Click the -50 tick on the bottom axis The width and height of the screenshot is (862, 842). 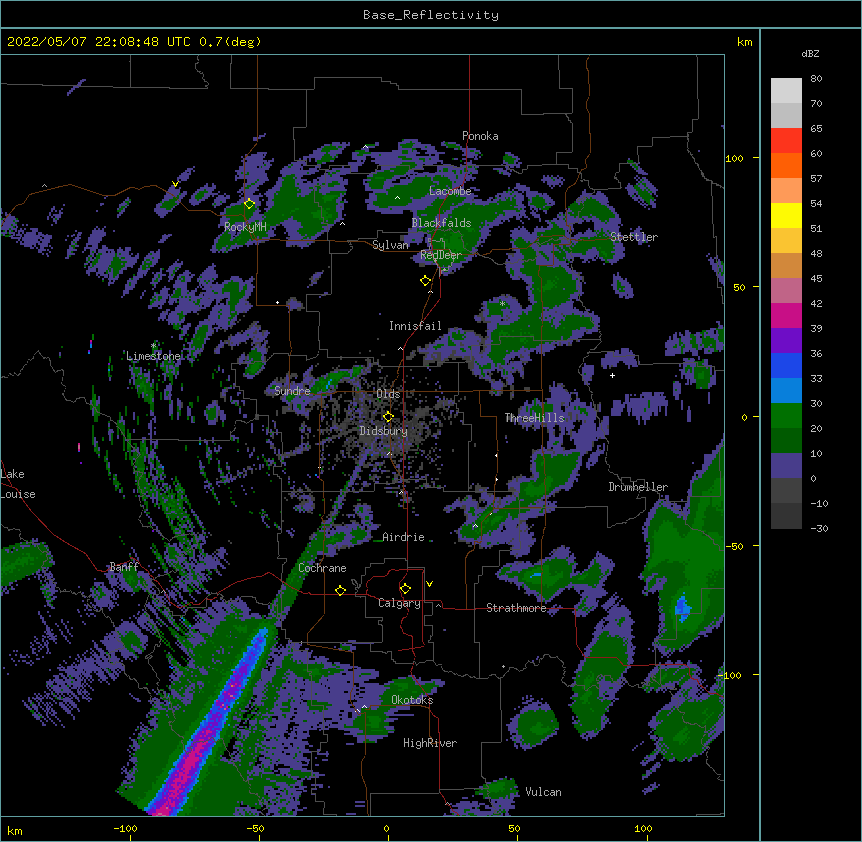click(x=255, y=828)
